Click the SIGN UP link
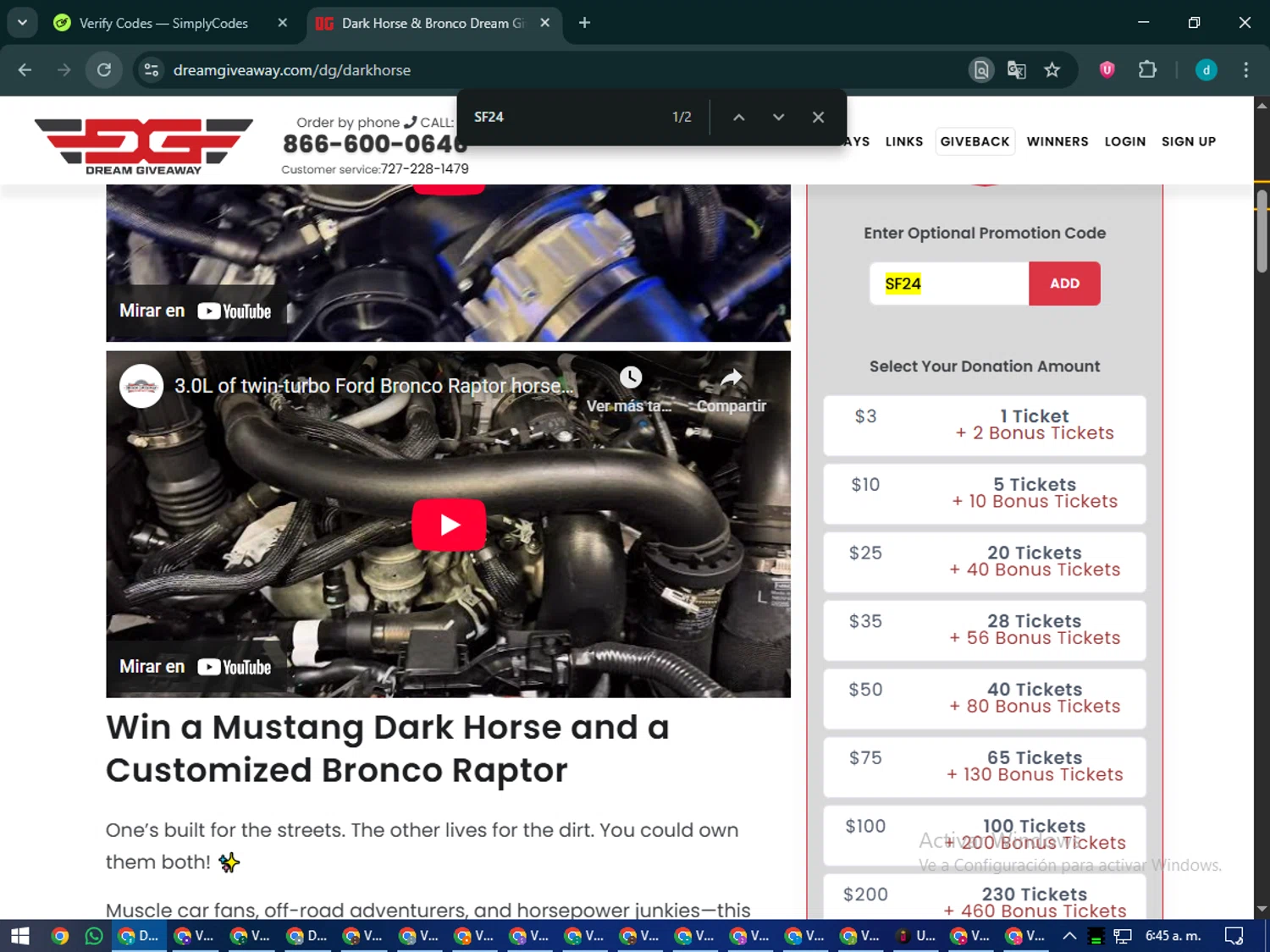The width and height of the screenshot is (1270, 952). click(x=1188, y=141)
